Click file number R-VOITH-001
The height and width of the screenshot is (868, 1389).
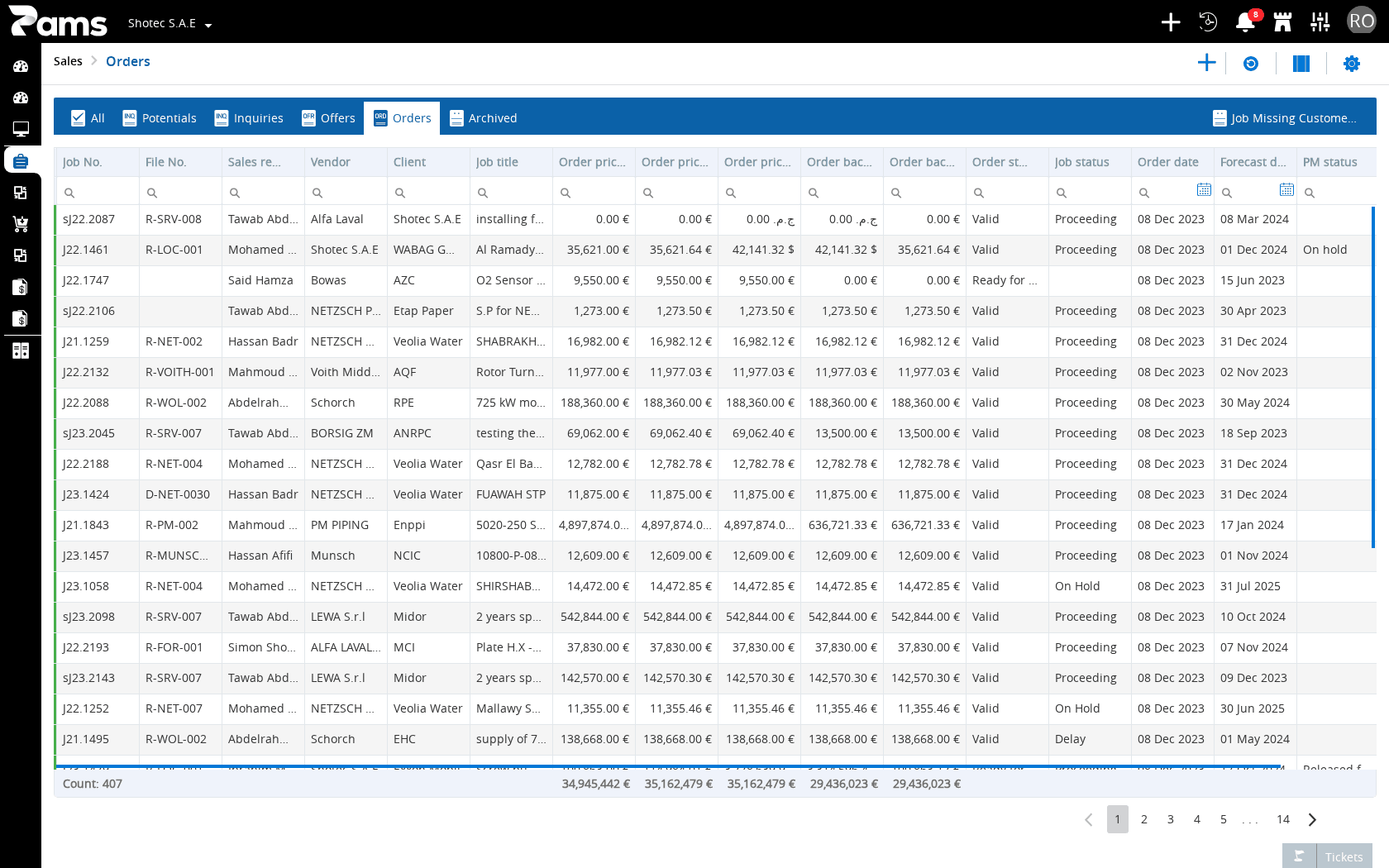click(x=180, y=372)
